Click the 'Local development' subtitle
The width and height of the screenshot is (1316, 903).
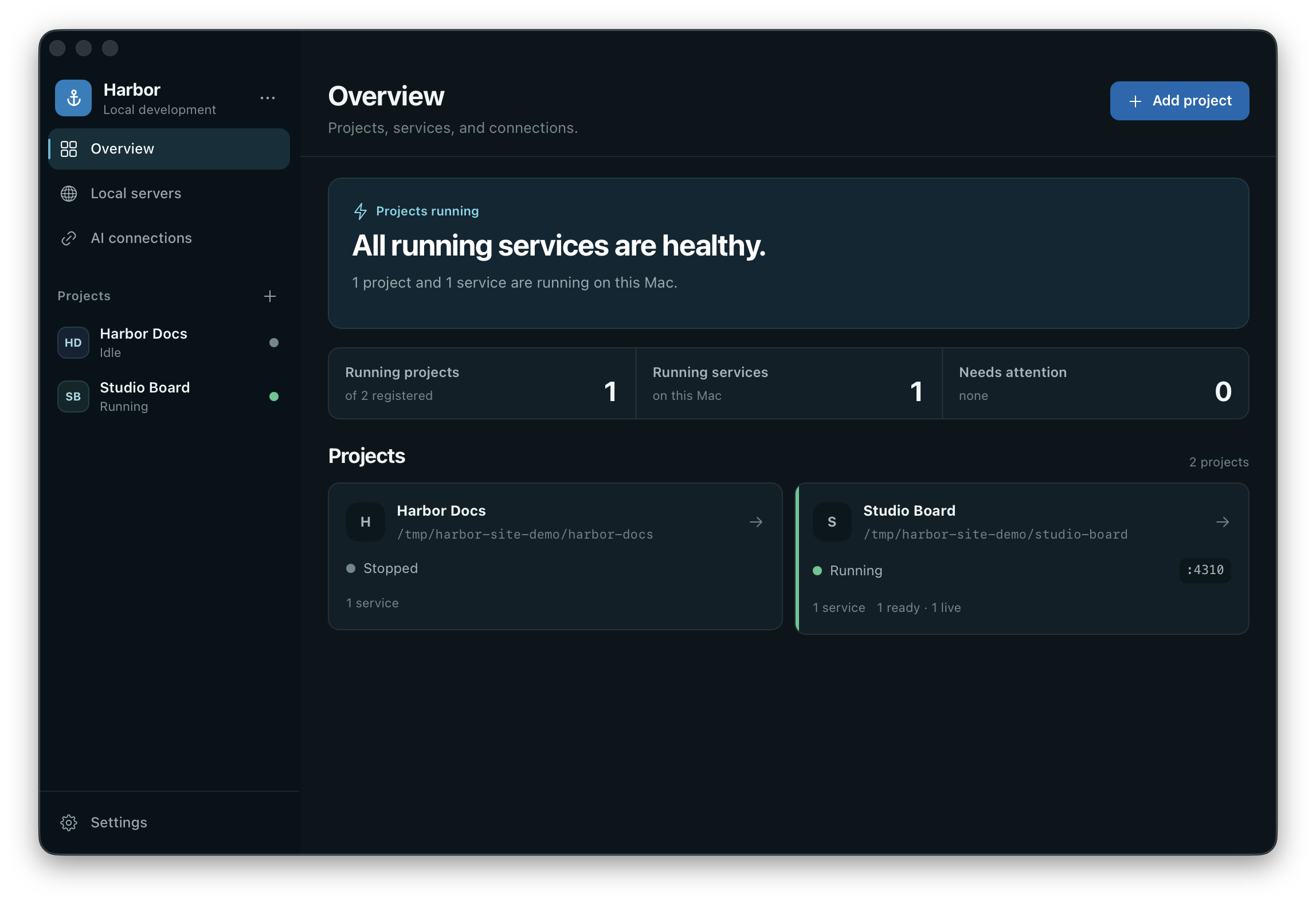(159, 110)
